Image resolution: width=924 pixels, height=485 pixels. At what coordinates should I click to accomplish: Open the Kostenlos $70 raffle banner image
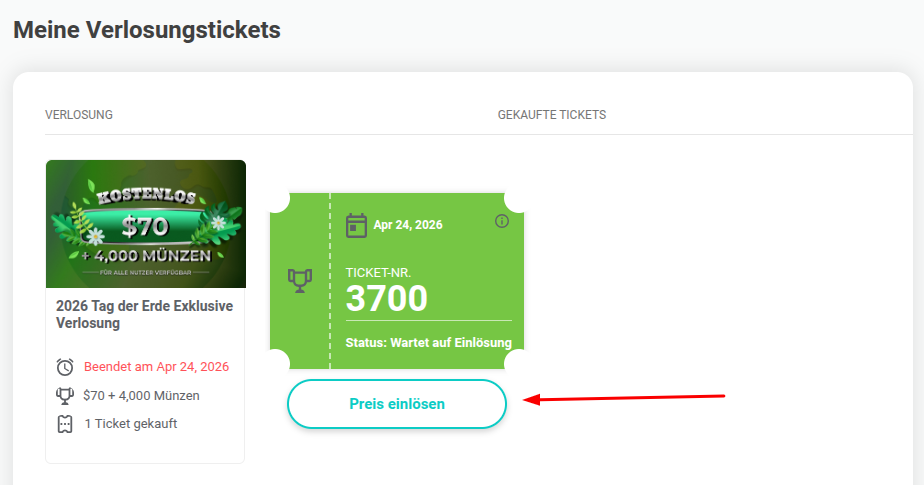146,224
